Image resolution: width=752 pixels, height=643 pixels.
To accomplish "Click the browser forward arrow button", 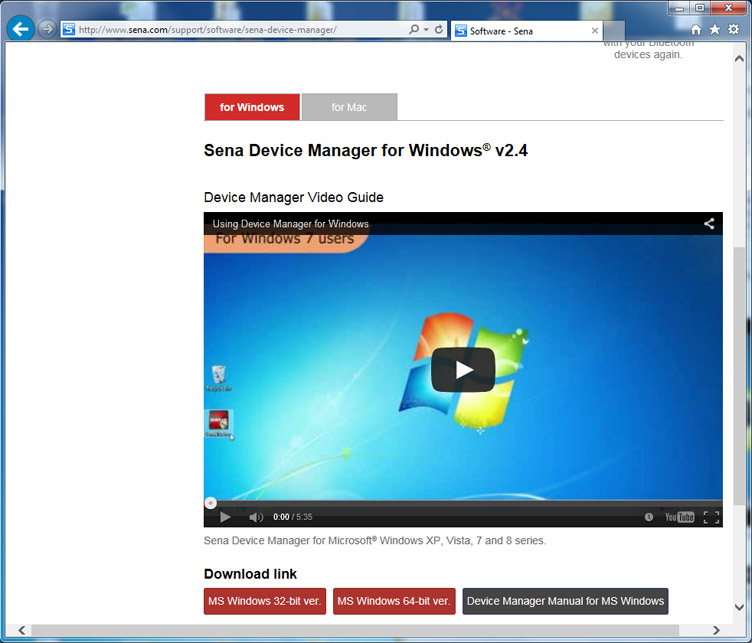I will 47,29.
